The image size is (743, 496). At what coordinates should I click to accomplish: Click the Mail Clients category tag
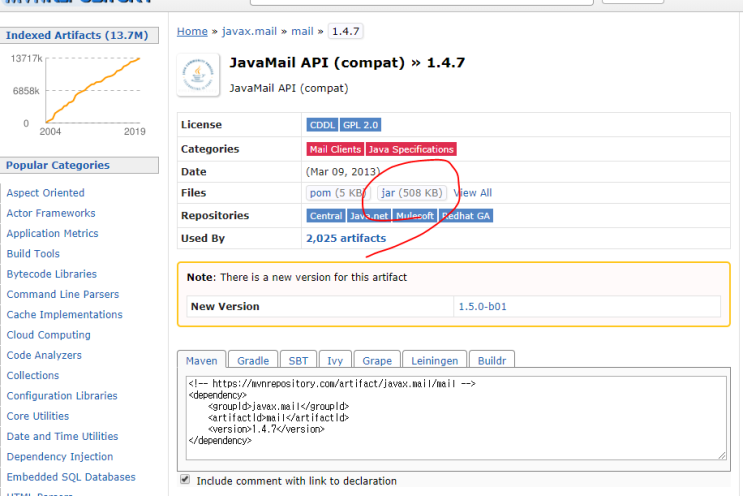(x=334, y=149)
